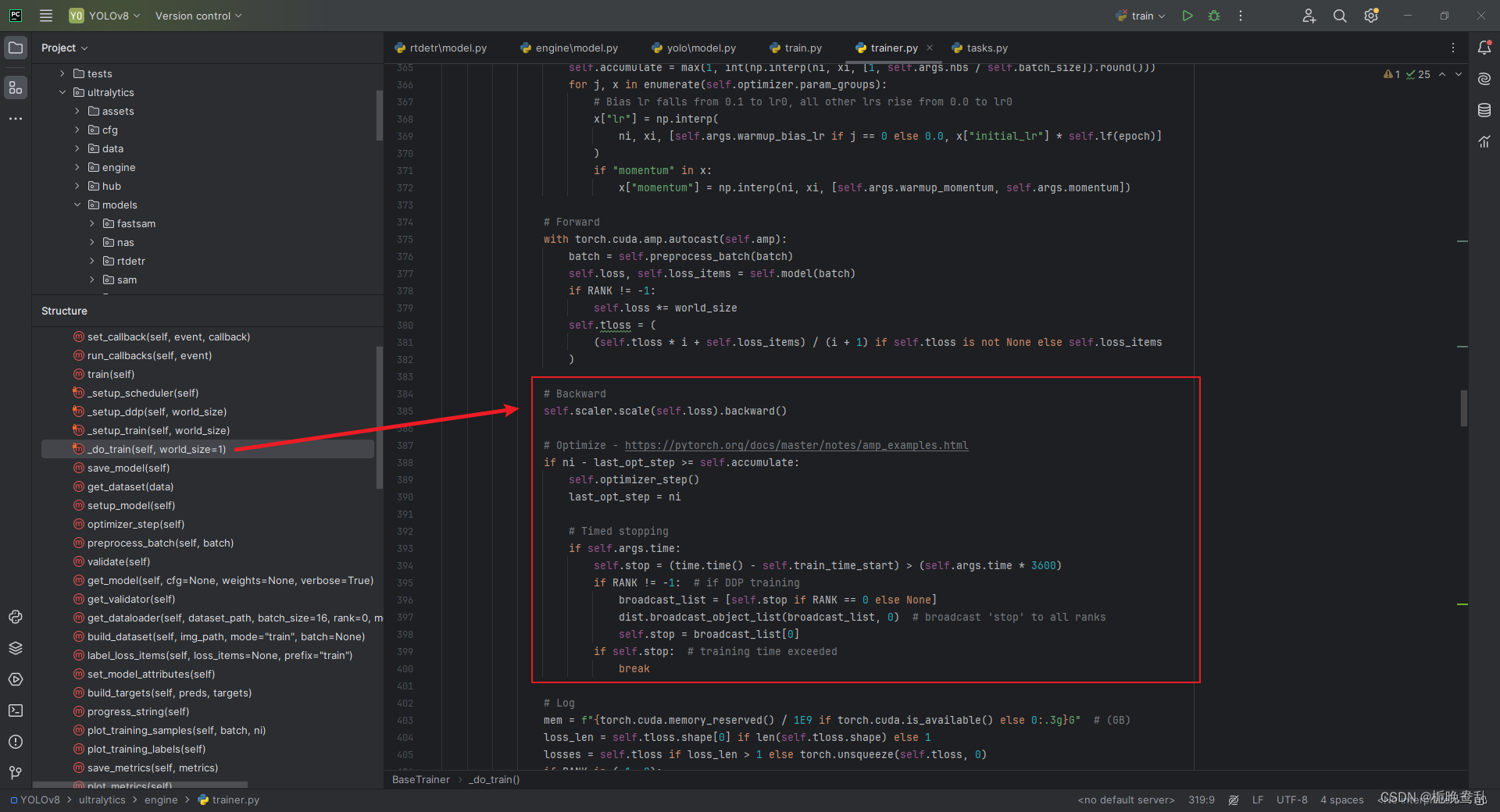Close the trainer.py tab
This screenshot has height=812, width=1500.
930,48
